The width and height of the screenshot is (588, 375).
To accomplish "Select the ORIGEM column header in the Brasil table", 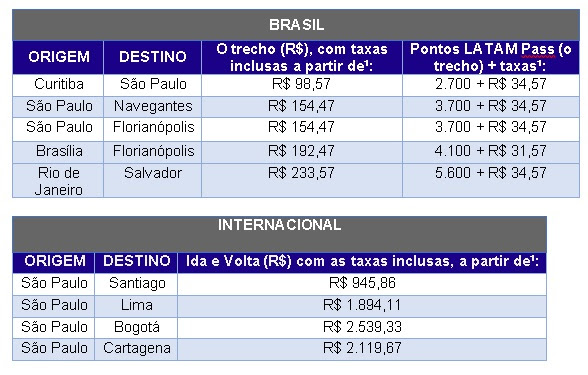I will [x=58, y=57].
